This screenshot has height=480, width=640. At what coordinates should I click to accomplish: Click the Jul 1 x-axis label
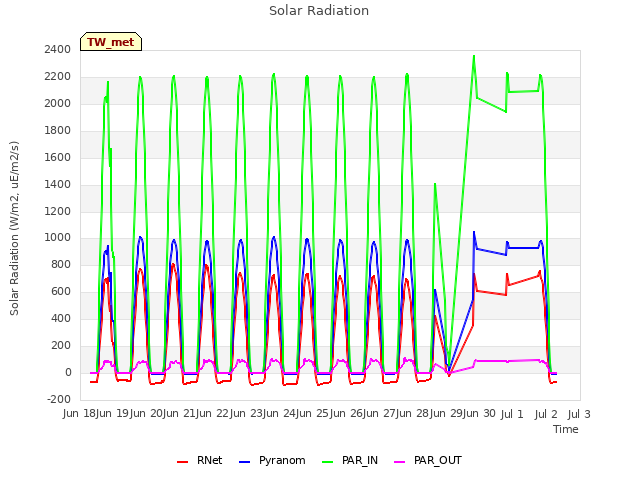pyautogui.click(x=512, y=414)
